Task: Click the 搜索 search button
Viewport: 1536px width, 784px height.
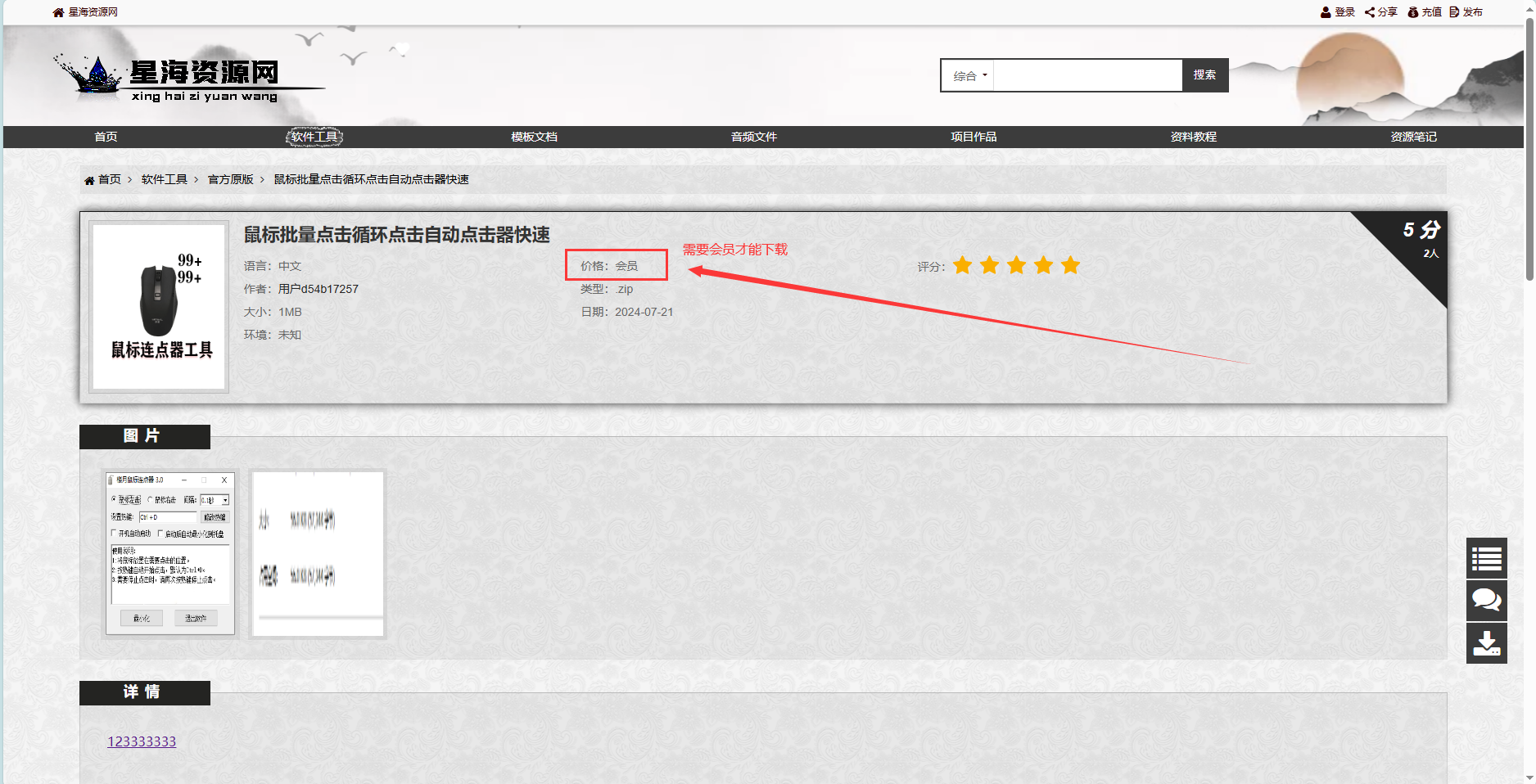Action: coord(1204,75)
